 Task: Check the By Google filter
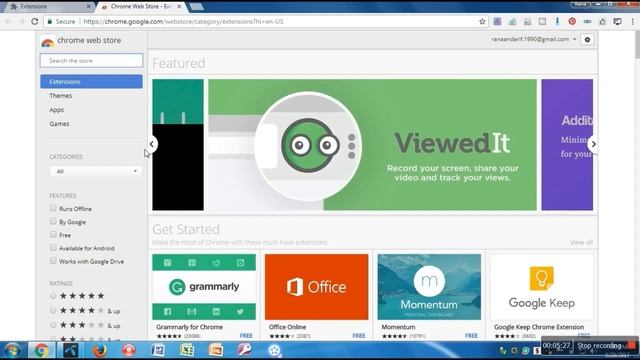(x=53, y=221)
